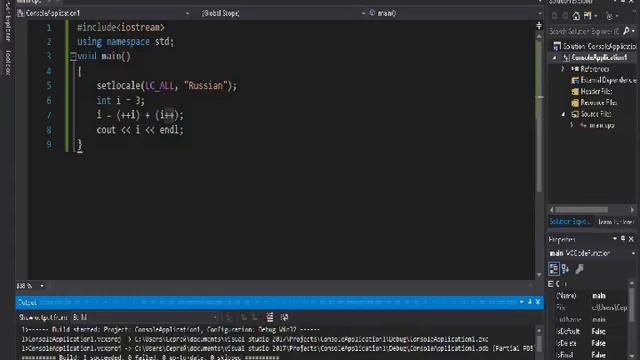Open pending changes filter icon in Solution Explorer

pos(609,16)
